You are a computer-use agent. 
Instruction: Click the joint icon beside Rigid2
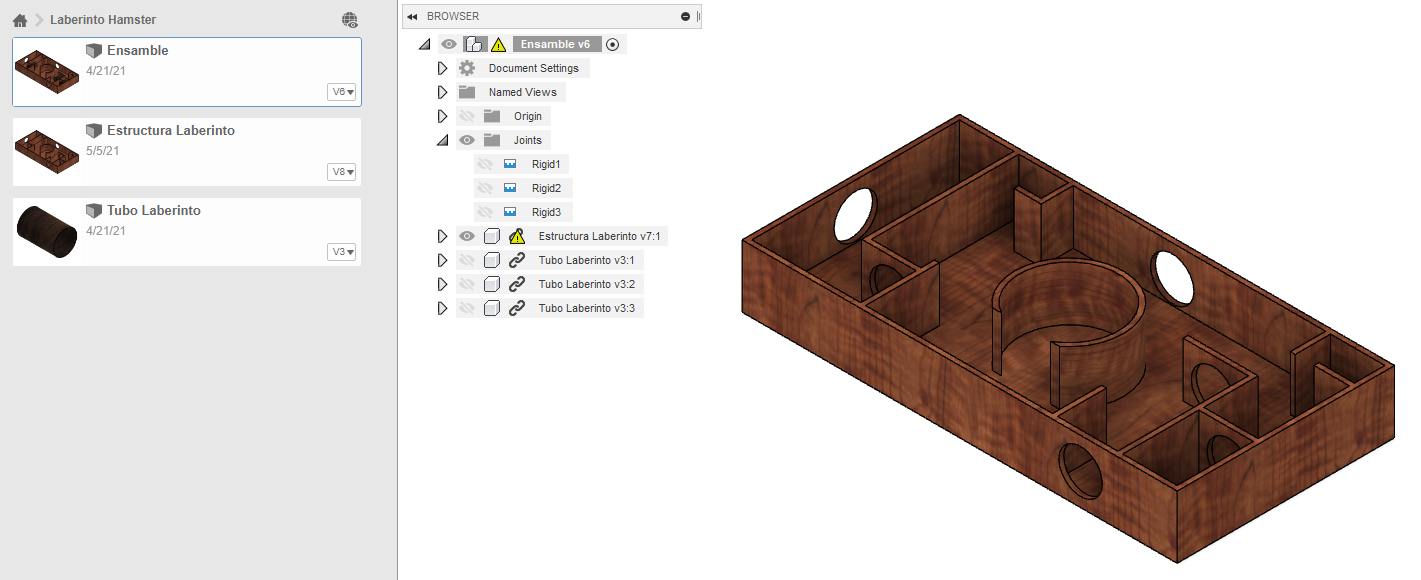click(x=510, y=188)
